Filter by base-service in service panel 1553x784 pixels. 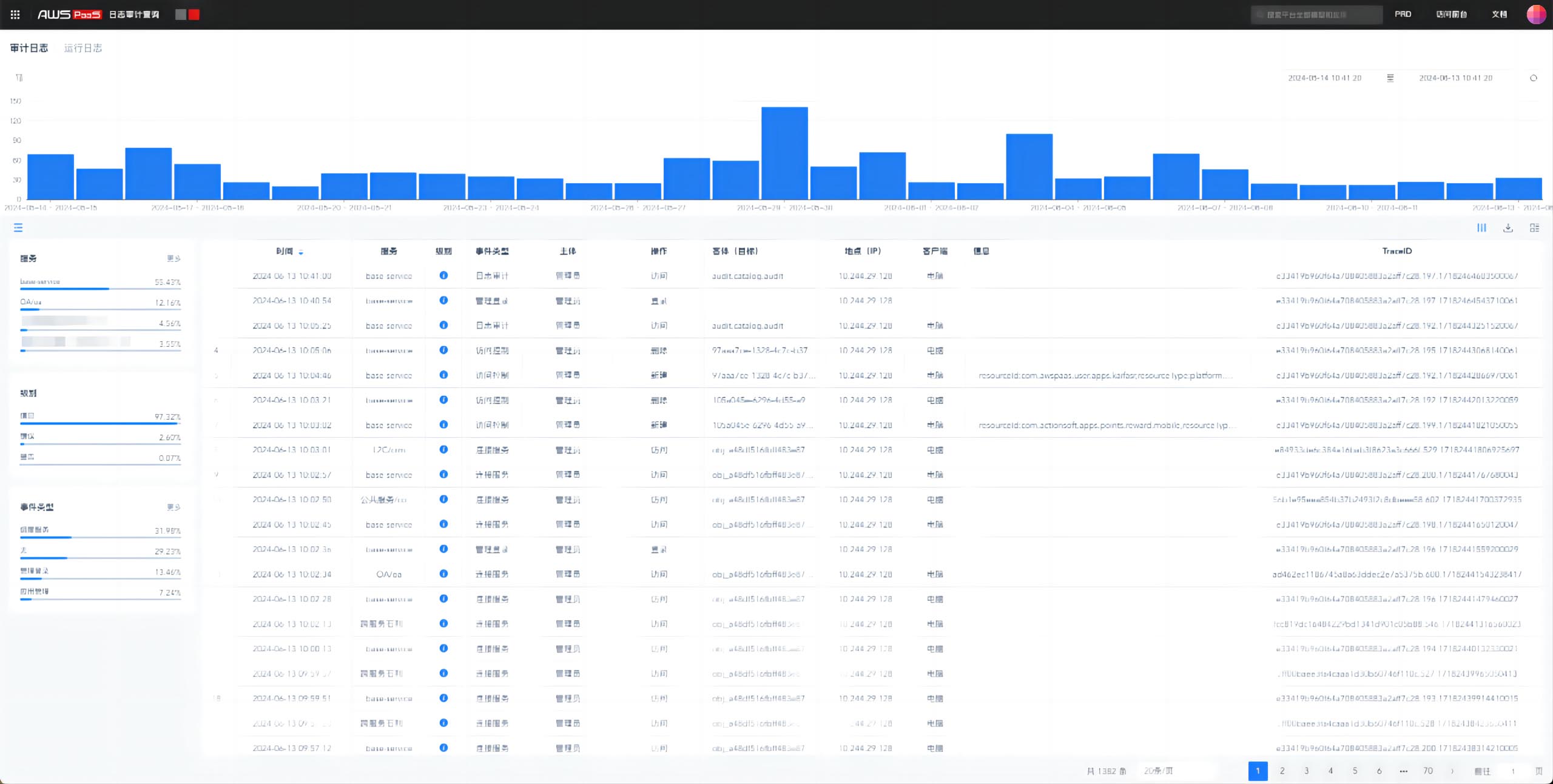click(x=40, y=282)
